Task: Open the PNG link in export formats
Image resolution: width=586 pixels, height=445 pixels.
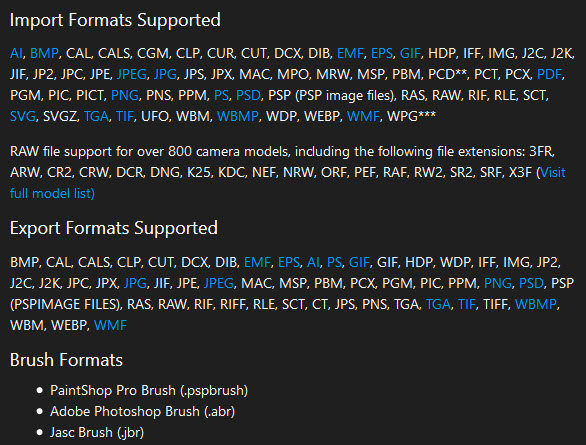Action: pos(497,283)
